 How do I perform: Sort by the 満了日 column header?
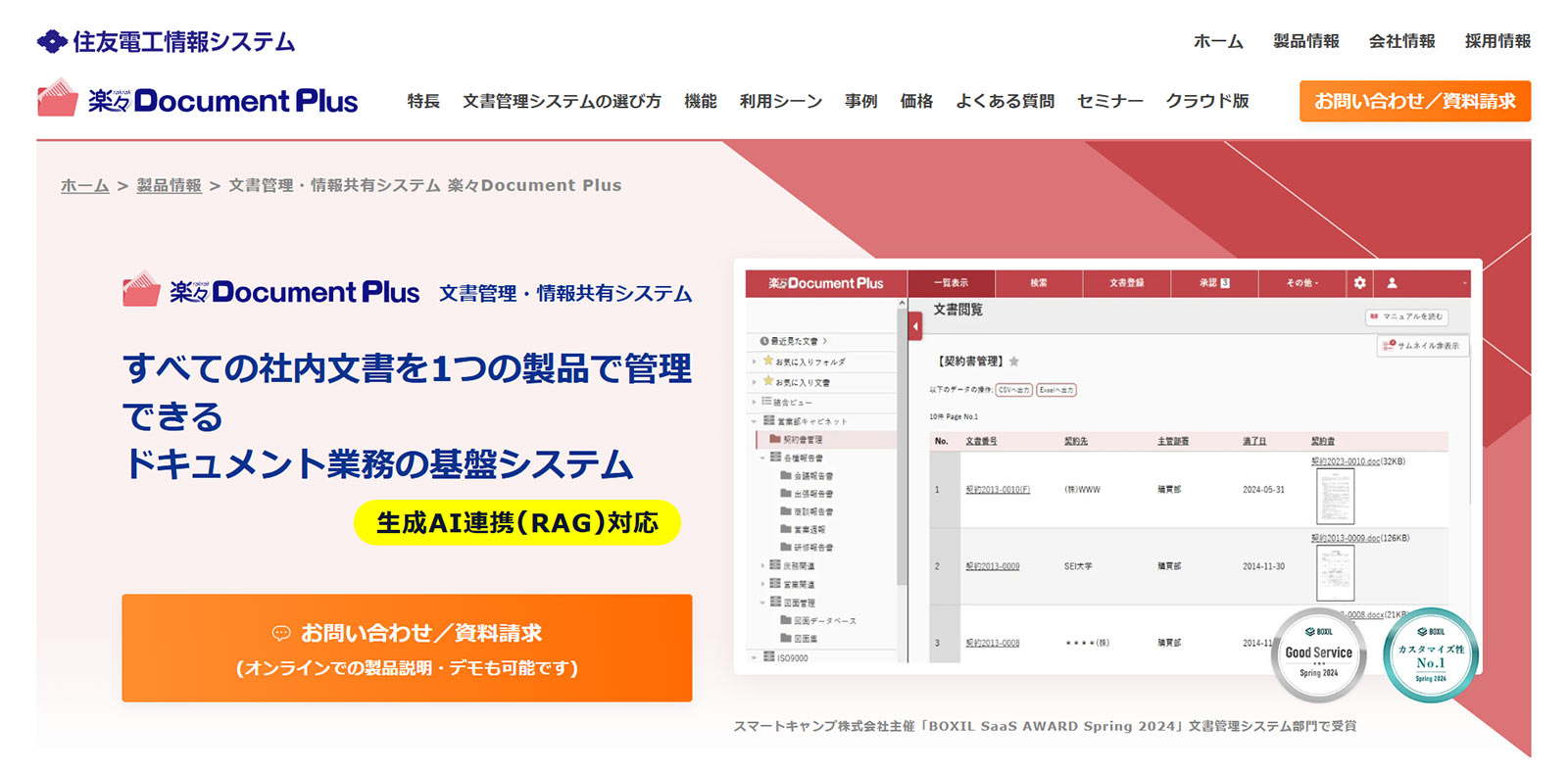tap(1254, 441)
